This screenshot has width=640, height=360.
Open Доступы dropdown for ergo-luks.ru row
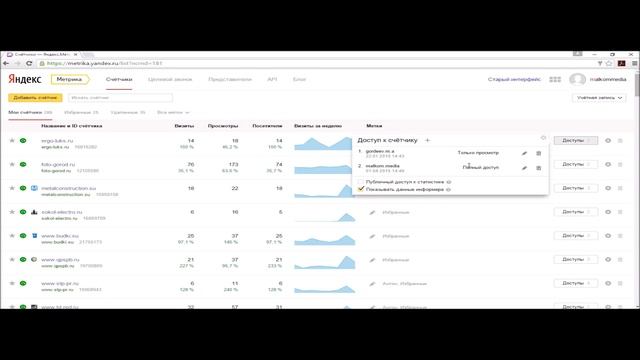pyautogui.click(x=576, y=140)
